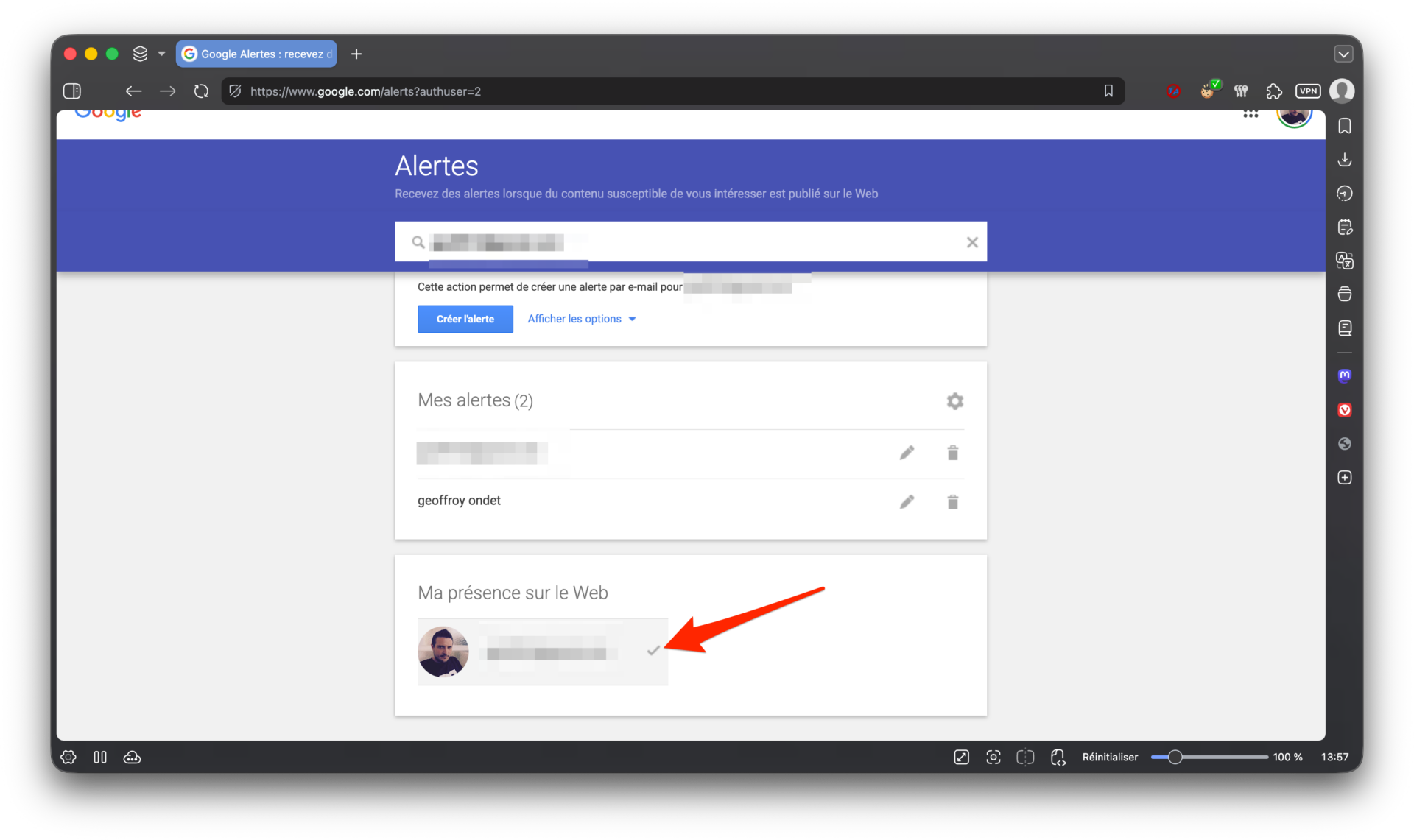Viewport: 1414px width, 840px height.
Task: Open the cookie extension with green badge
Action: click(1209, 90)
